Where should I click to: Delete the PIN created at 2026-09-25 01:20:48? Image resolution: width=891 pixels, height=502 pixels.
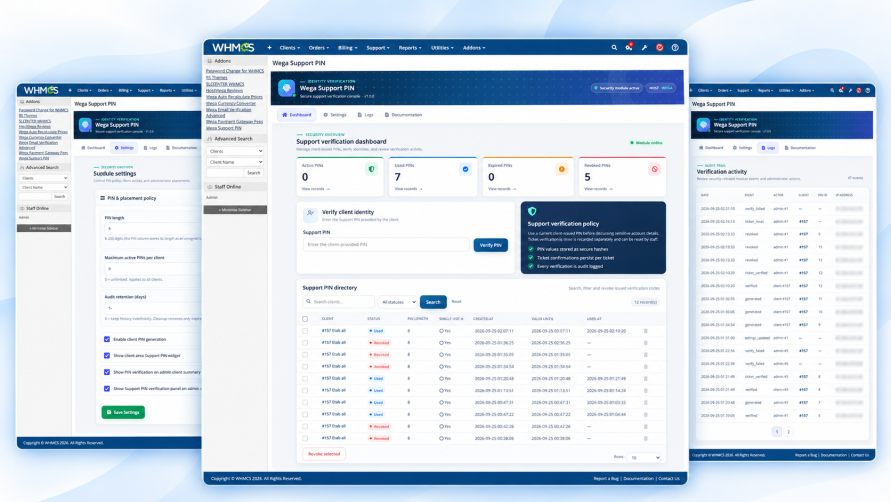click(x=646, y=379)
